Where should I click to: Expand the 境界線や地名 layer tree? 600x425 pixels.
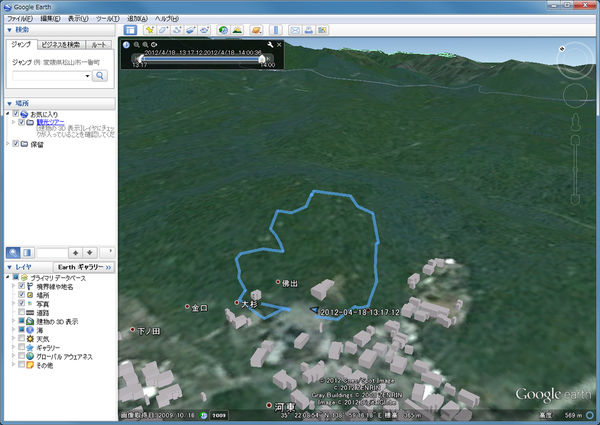tap(13, 286)
